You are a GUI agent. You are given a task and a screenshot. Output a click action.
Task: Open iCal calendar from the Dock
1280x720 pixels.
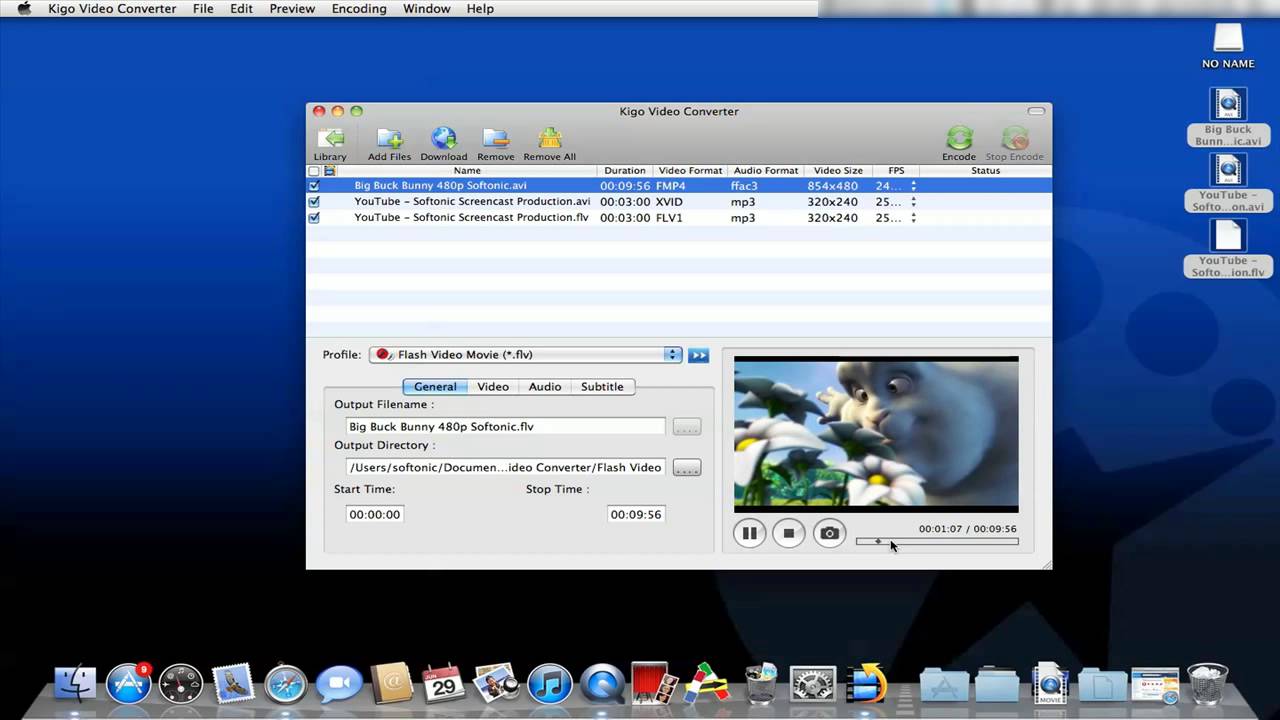(x=444, y=684)
